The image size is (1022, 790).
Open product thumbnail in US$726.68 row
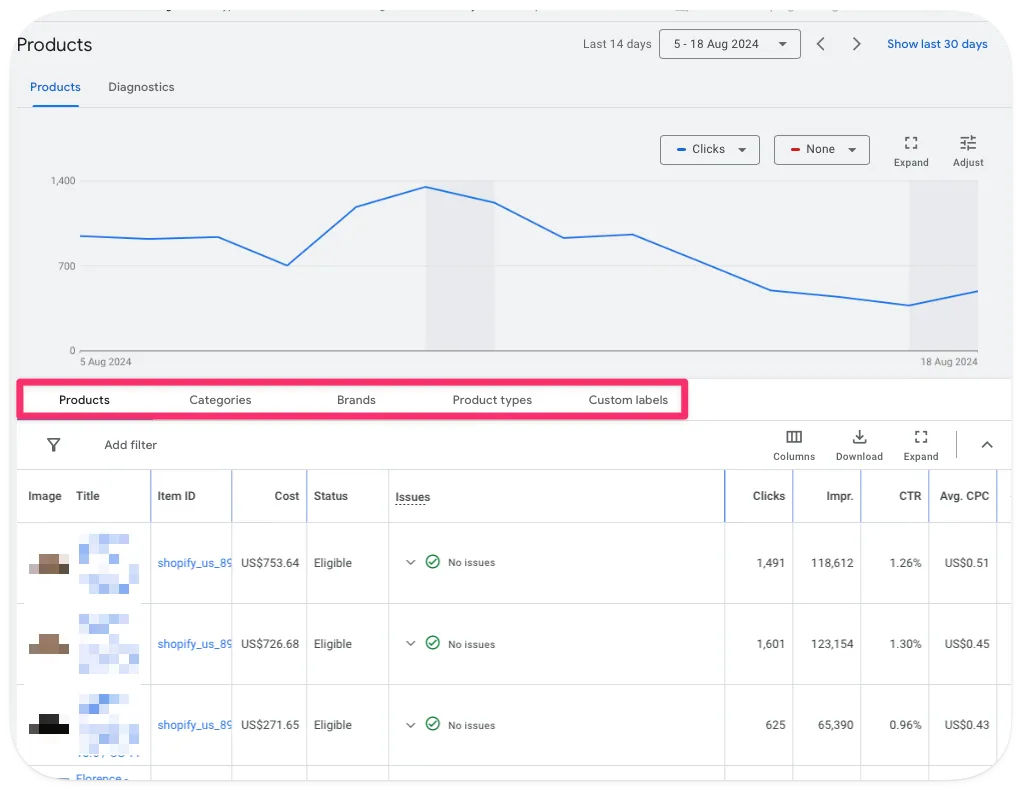coord(49,644)
